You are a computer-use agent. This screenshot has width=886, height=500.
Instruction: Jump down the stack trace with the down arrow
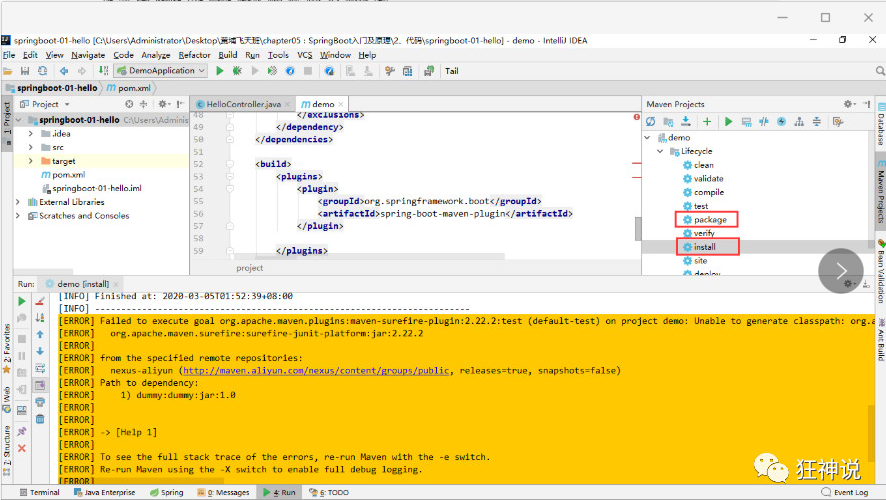pyautogui.click(x=40, y=351)
